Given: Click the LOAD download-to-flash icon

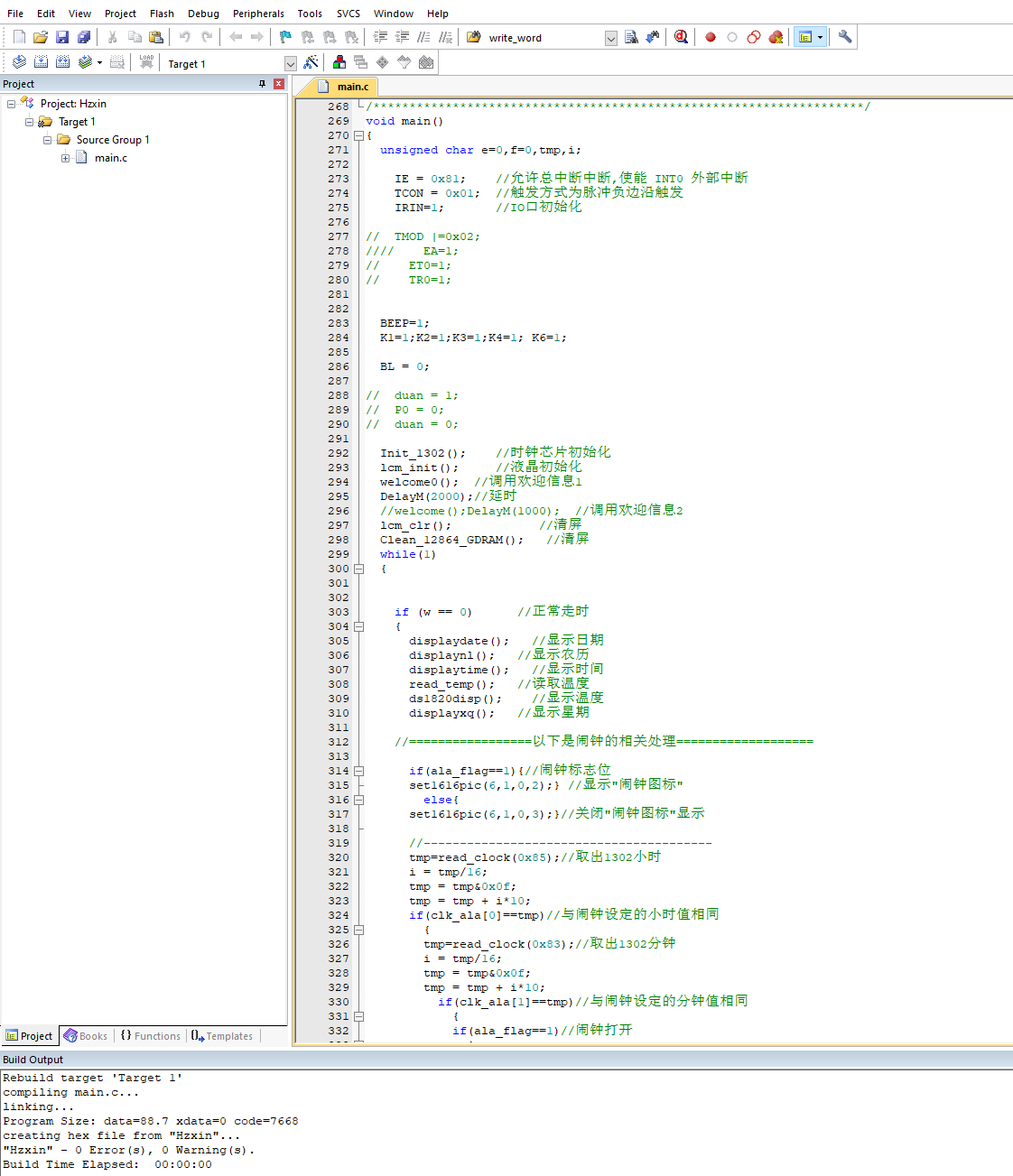Looking at the screenshot, I should 146,62.
